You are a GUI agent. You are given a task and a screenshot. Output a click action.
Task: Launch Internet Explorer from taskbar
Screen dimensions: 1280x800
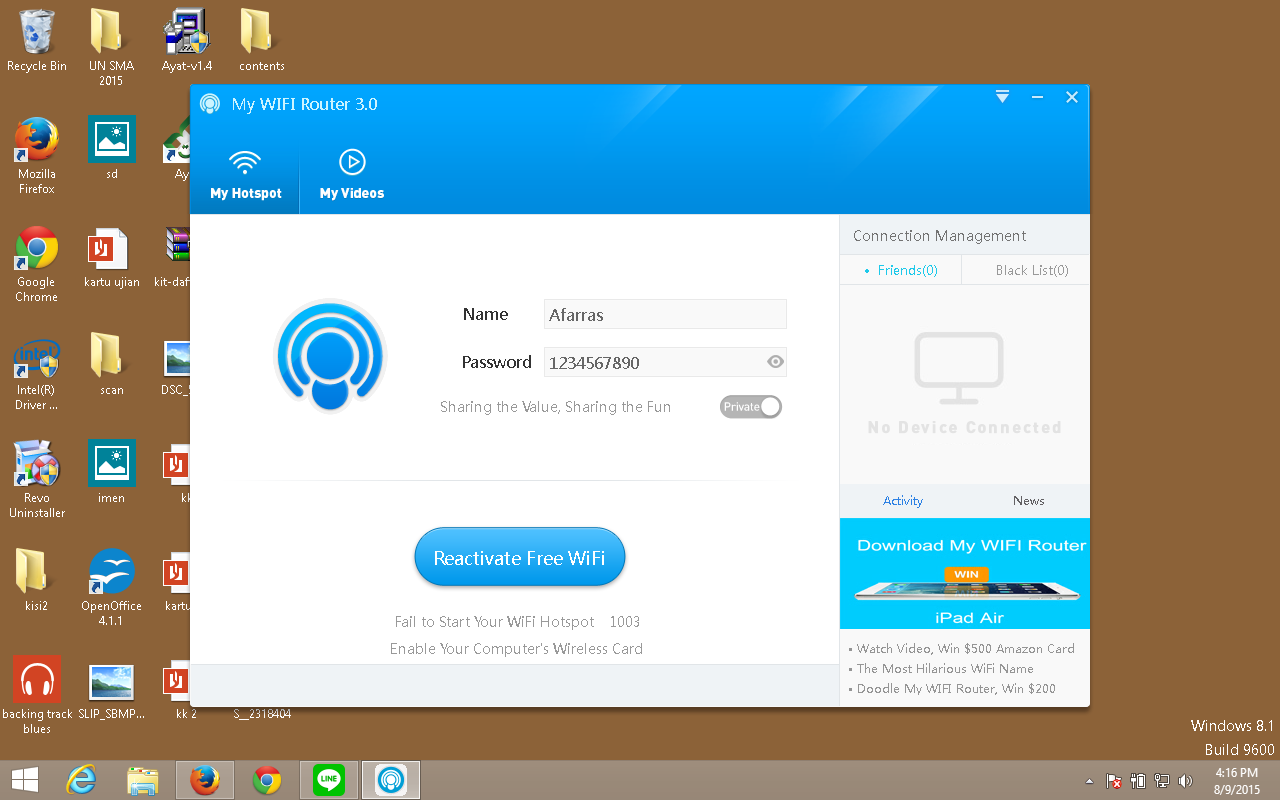coord(81,779)
